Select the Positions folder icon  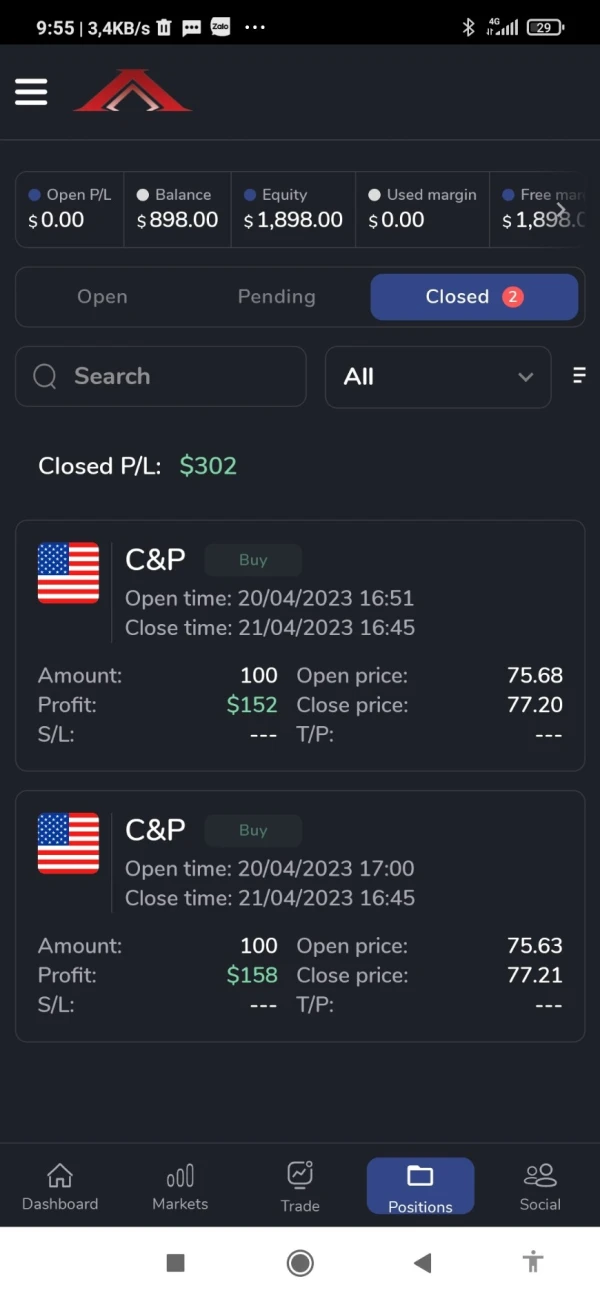click(420, 1176)
